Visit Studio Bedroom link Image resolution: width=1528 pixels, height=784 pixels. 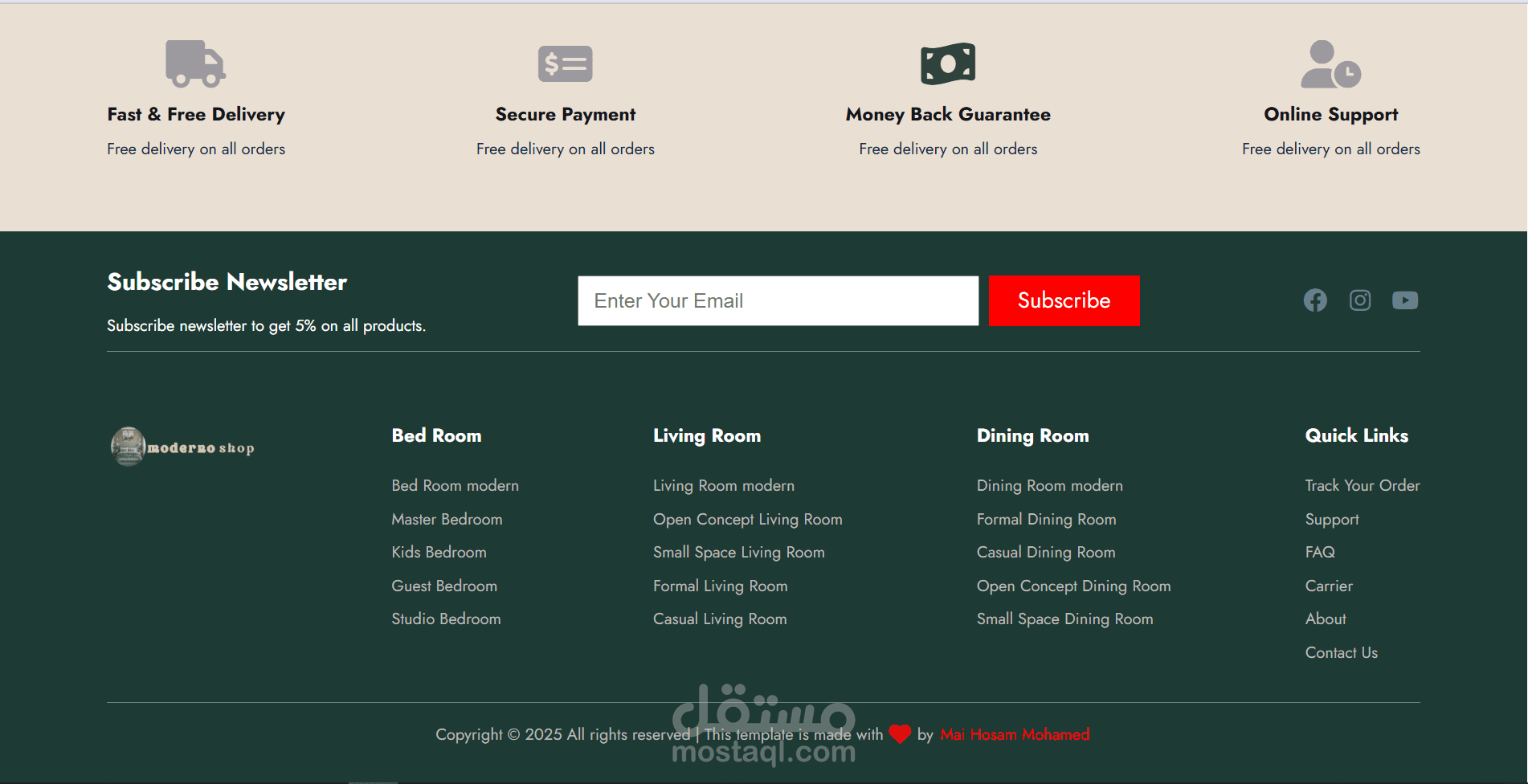coord(446,619)
